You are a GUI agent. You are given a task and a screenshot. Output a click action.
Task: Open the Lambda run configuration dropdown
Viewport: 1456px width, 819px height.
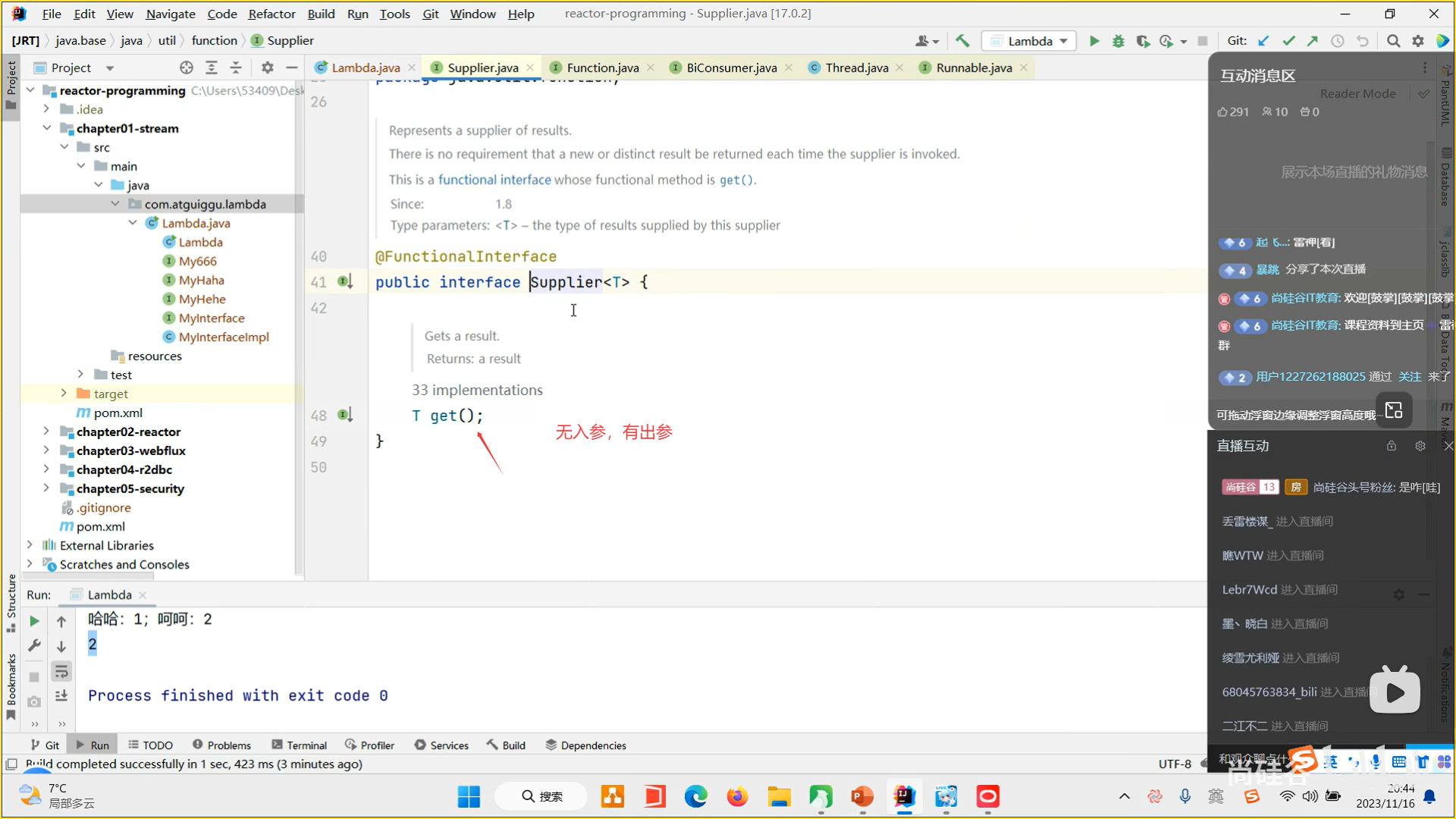click(x=1030, y=41)
